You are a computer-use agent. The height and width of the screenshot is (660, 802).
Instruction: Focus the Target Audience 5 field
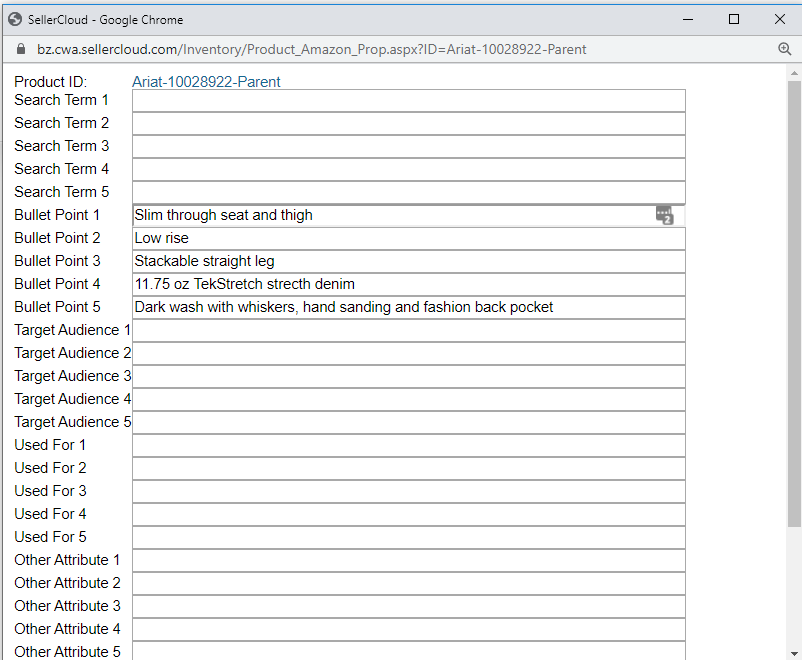(x=409, y=423)
